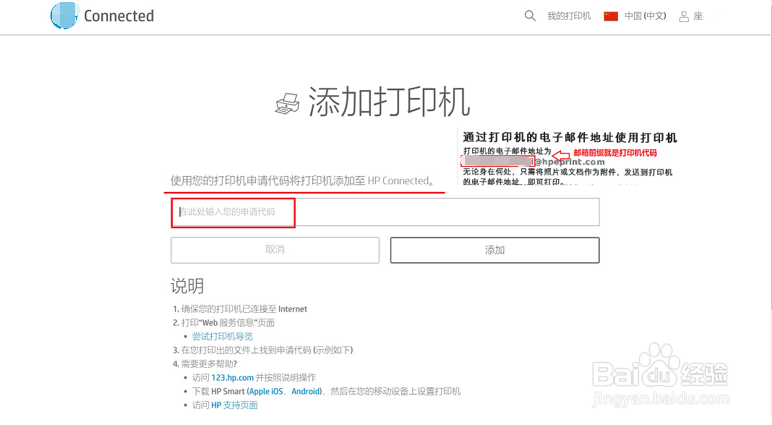Click the printer icon beside 添加打印机
Viewport: 772px width, 425px height.
pyautogui.click(x=287, y=104)
